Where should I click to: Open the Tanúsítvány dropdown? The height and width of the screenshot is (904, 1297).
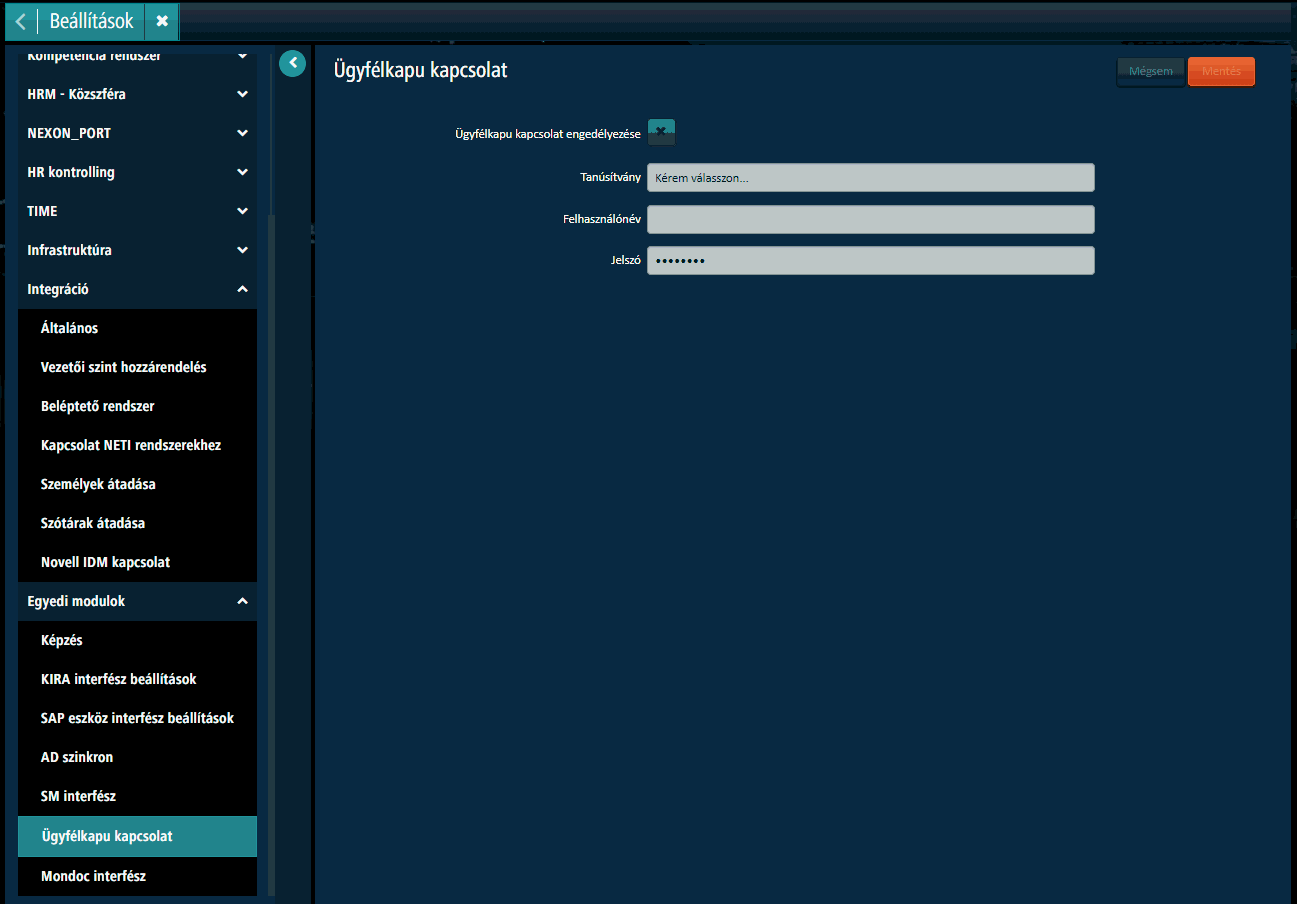click(870, 177)
